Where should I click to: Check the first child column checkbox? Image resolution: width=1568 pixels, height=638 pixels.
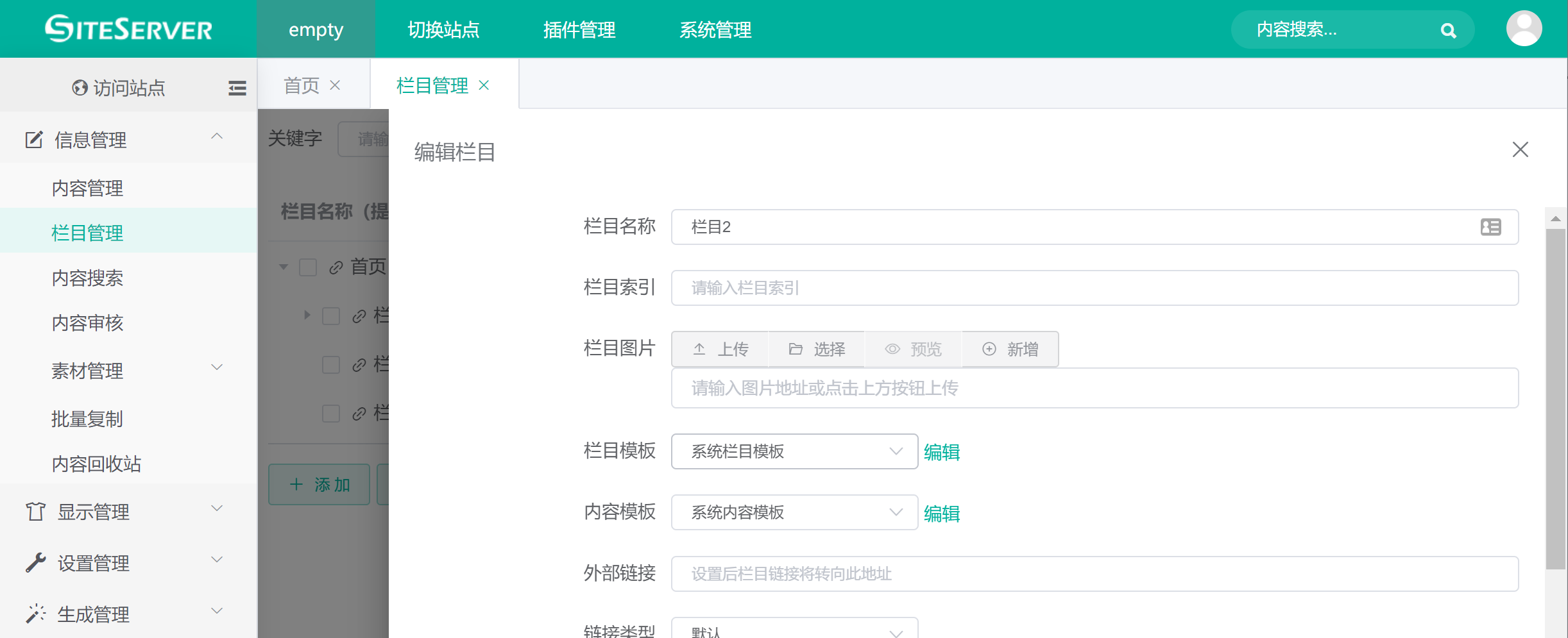coord(331,315)
